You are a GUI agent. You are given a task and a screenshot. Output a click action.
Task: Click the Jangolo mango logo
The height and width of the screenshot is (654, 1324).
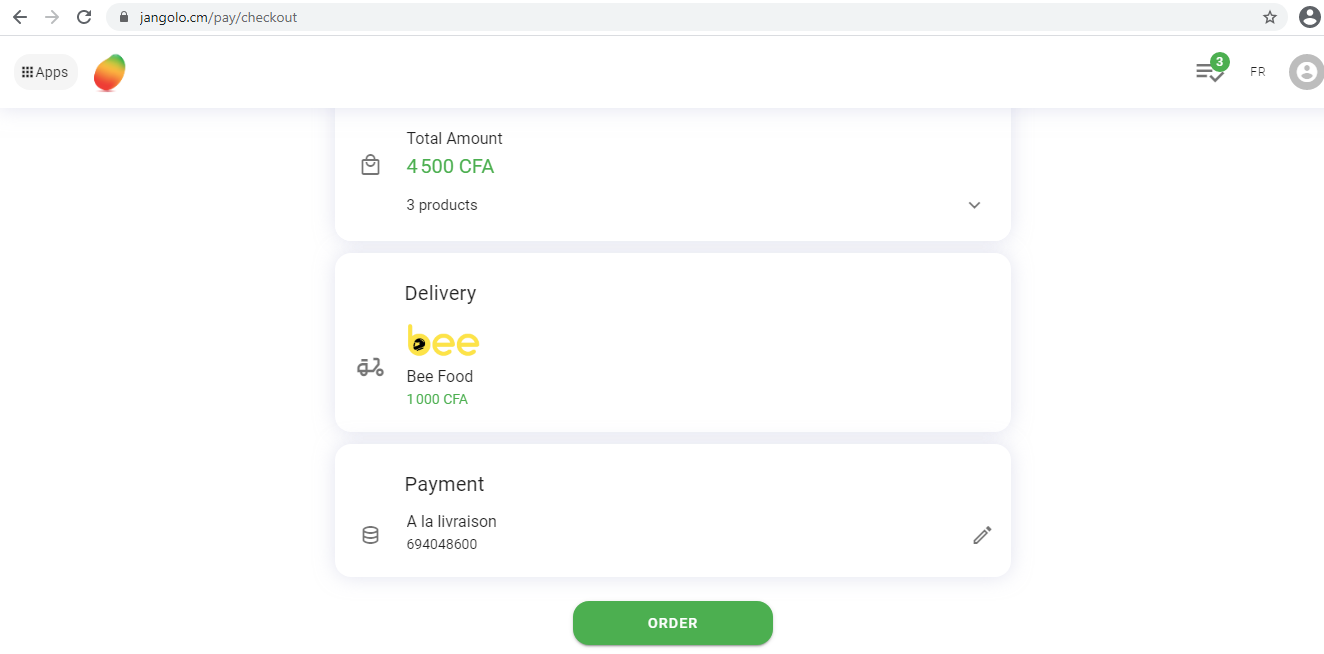(x=109, y=72)
